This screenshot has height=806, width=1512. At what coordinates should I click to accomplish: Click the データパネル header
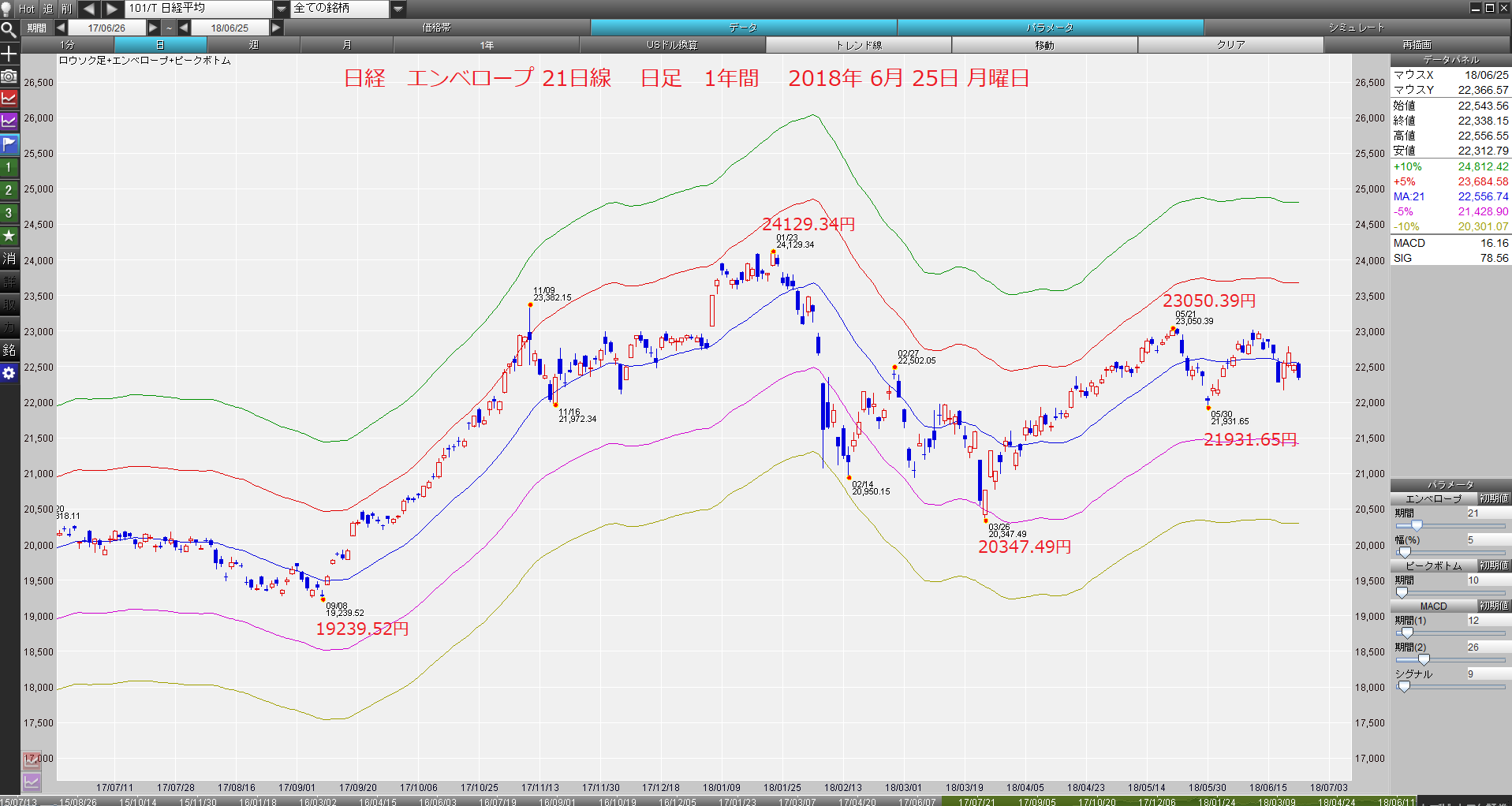click(1450, 60)
